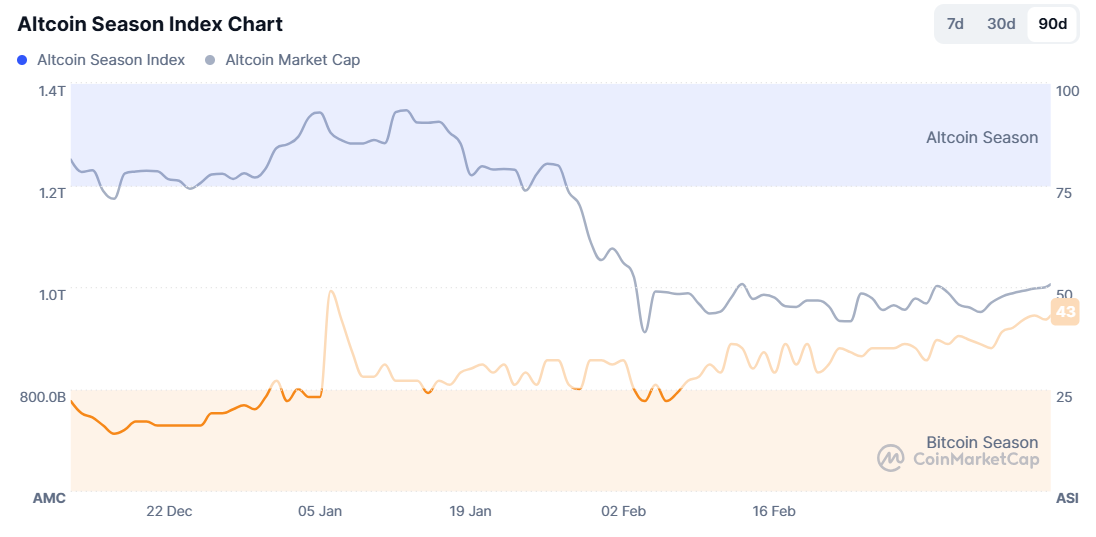Click the ASI axis label

(x=1066, y=498)
